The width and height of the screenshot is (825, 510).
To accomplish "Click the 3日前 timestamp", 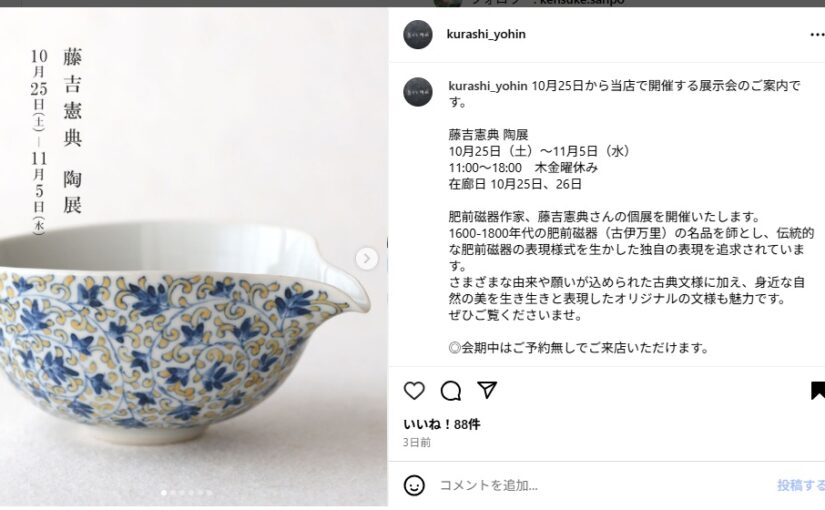I will (417, 443).
